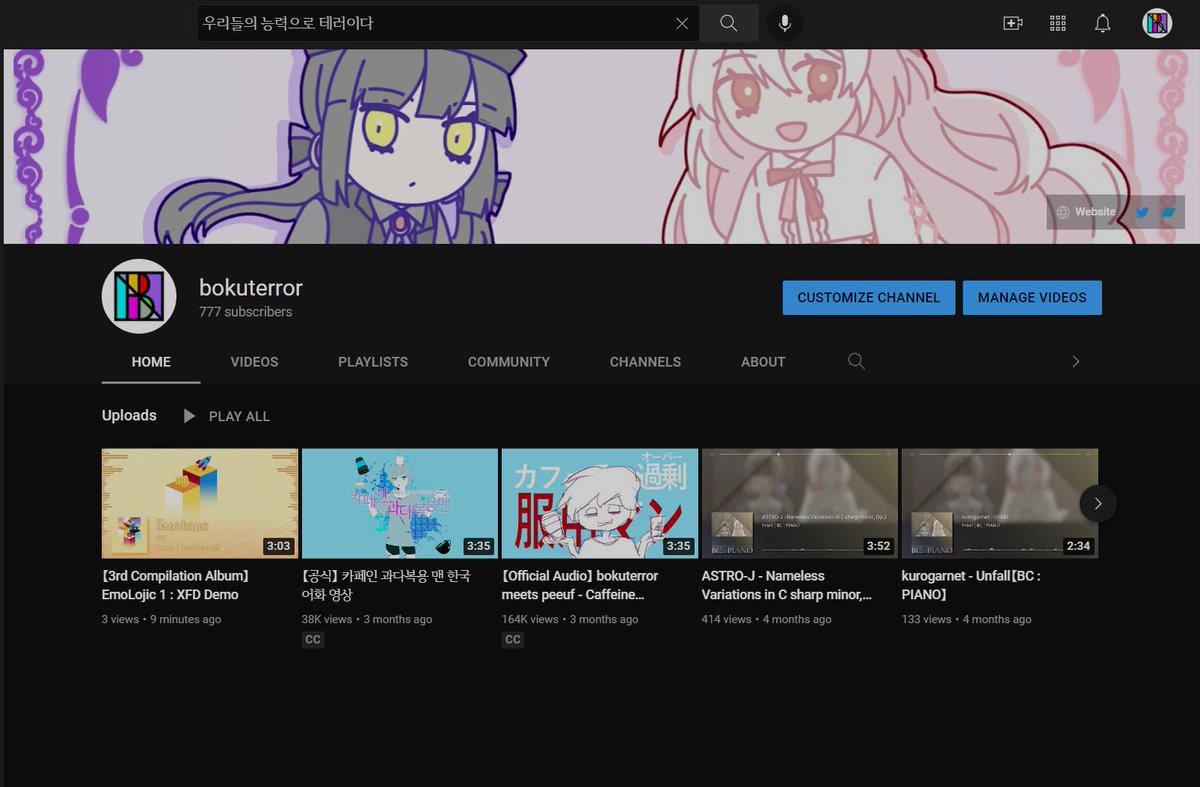Open title 'ASTRO-J - Nameless Variations'
Viewport: 1200px width, 787px height.
pyautogui.click(x=787, y=585)
